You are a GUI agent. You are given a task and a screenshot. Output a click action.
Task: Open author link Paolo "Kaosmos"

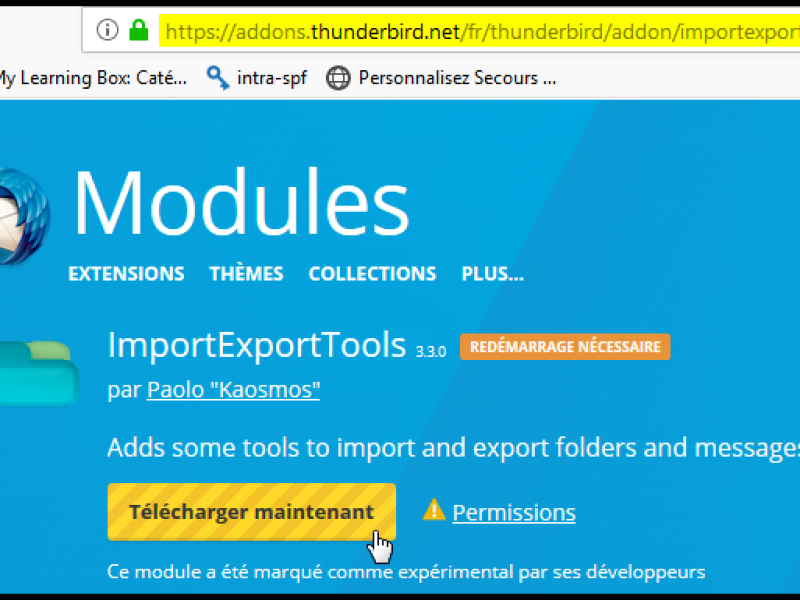[234, 390]
